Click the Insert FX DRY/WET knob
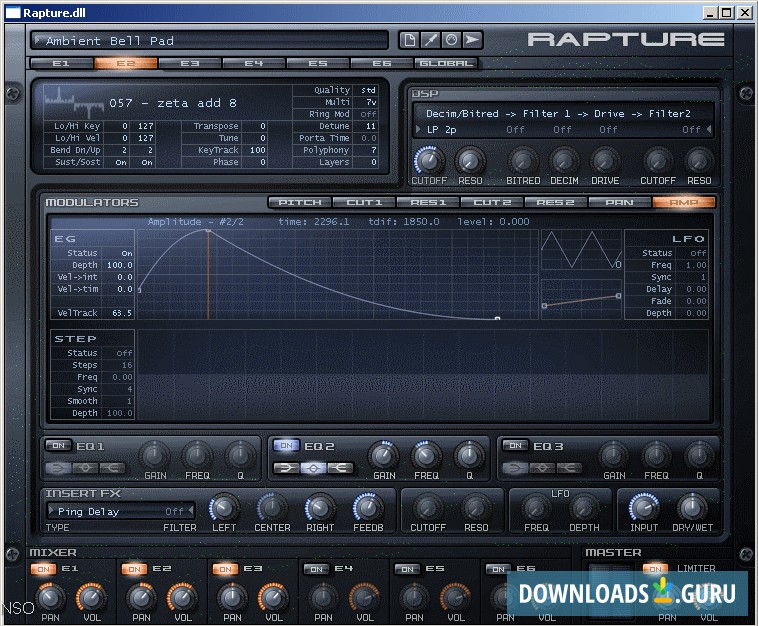 tap(692, 508)
